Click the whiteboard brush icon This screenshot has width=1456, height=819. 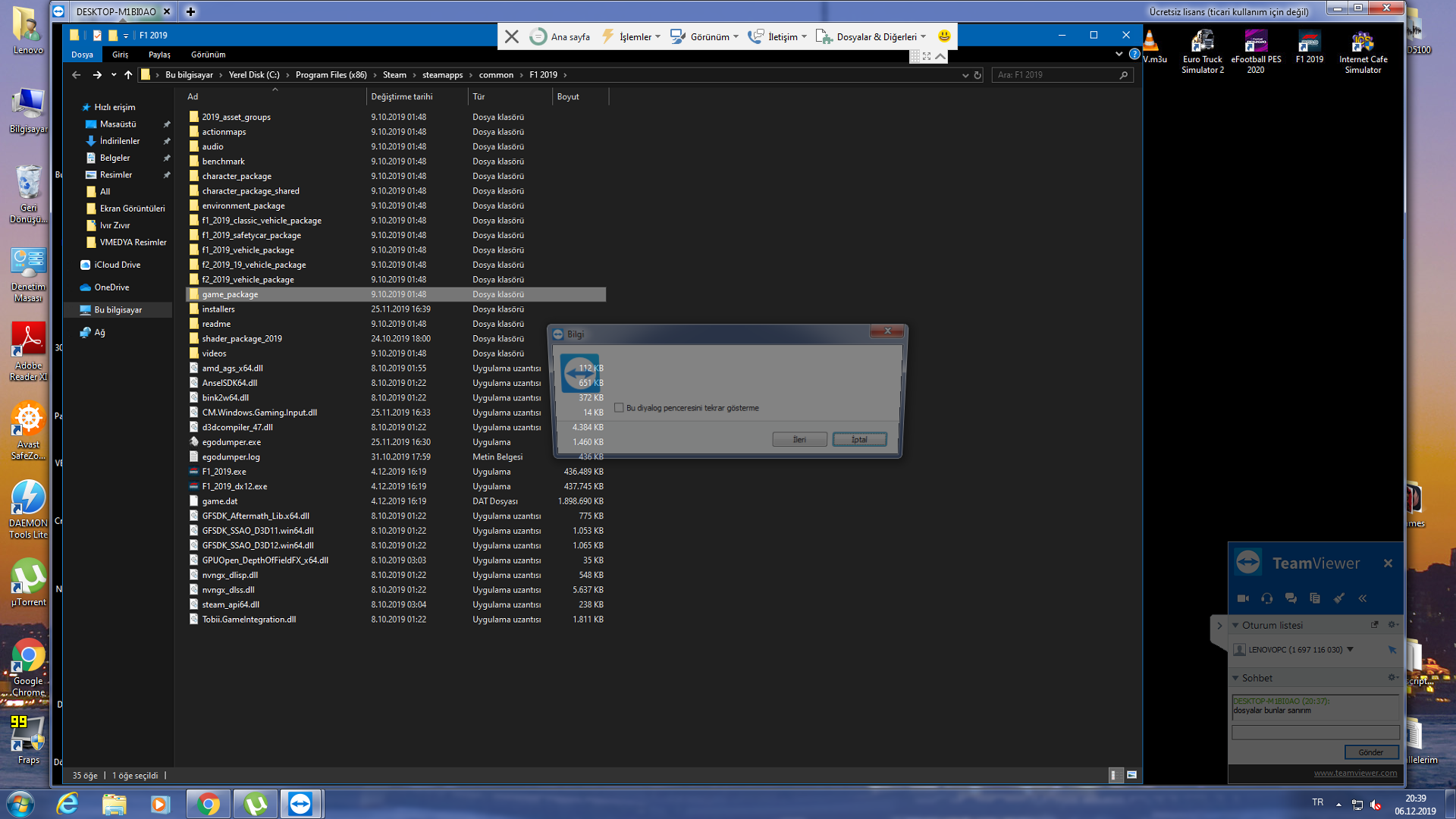1339,598
